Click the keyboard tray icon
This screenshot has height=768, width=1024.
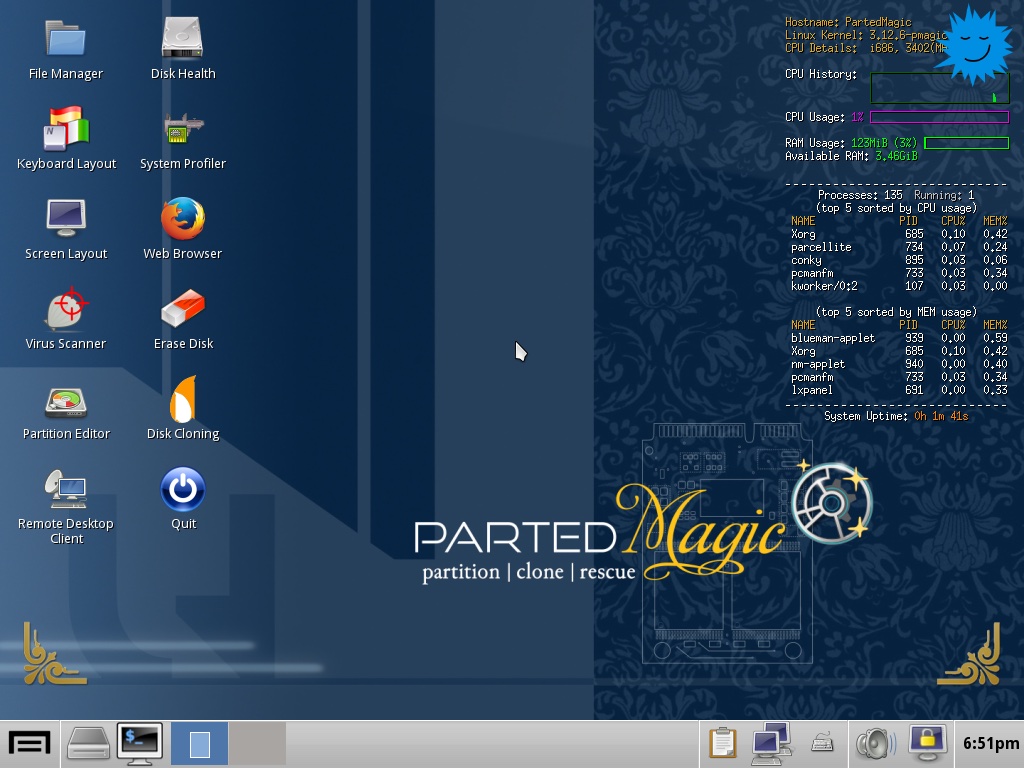(822, 744)
